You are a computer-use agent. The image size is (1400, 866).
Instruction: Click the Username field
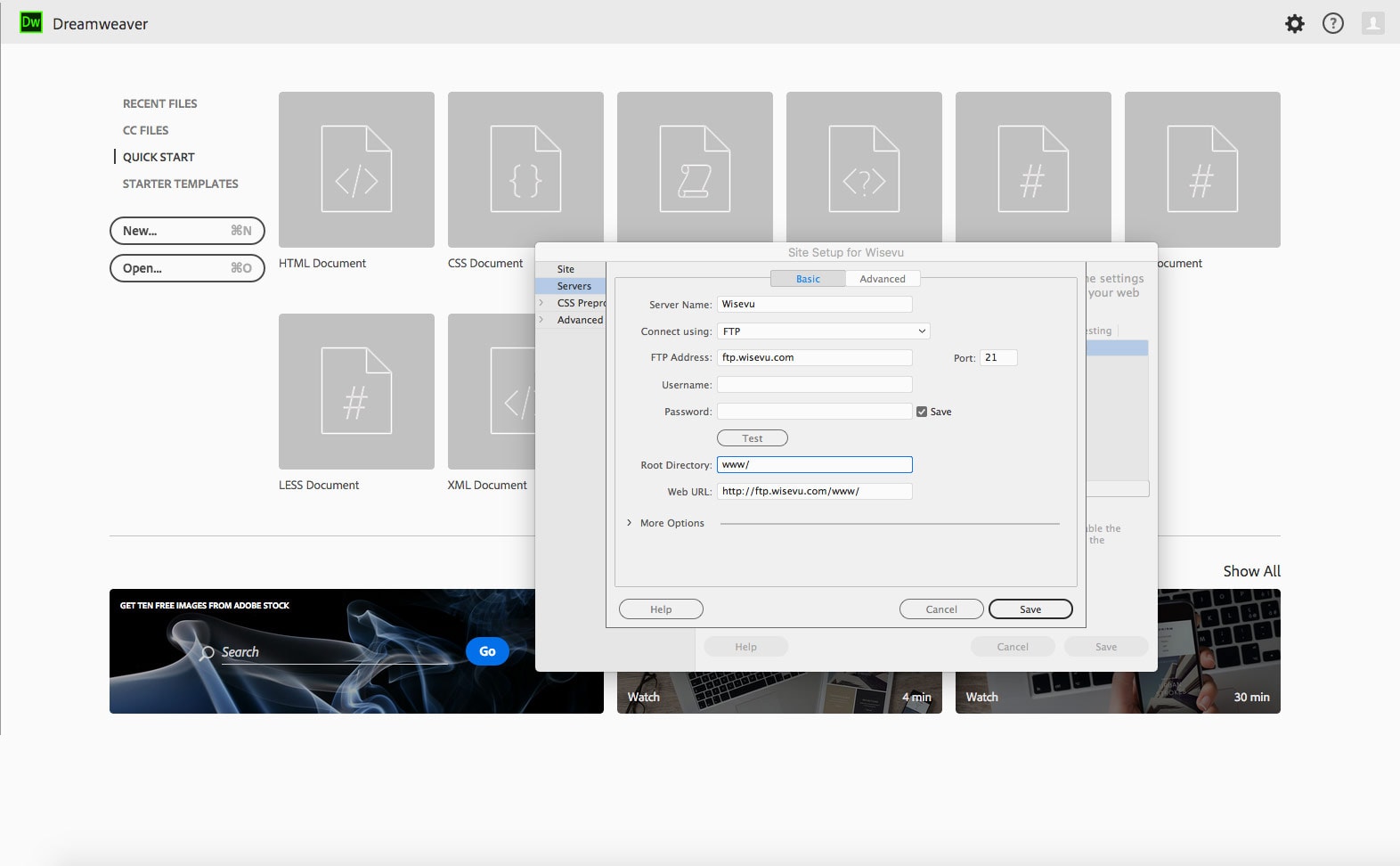pyautogui.click(x=815, y=385)
